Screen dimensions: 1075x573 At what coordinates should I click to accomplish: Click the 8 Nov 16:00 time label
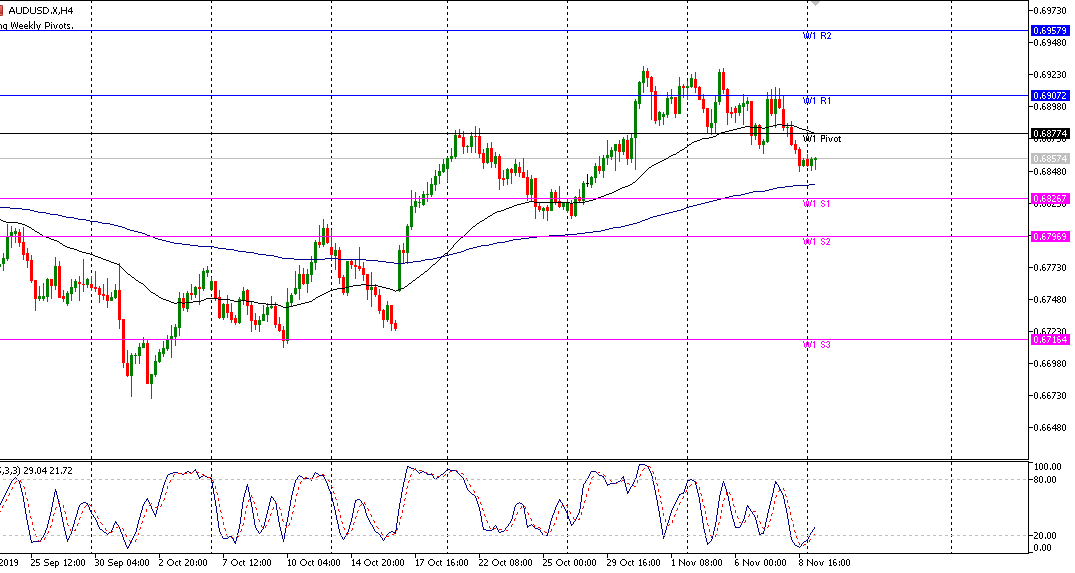pos(824,563)
